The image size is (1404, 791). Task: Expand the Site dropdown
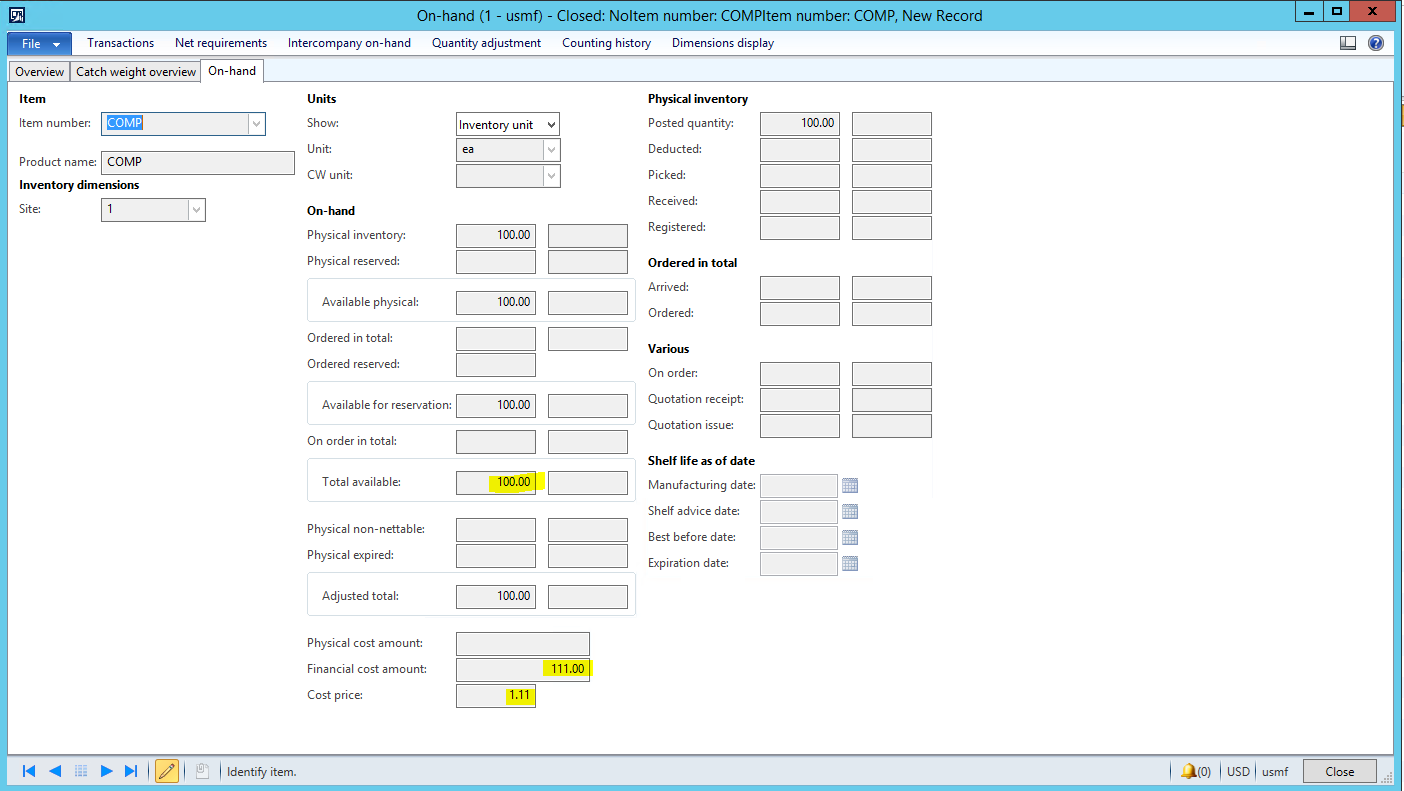tap(196, 210)
